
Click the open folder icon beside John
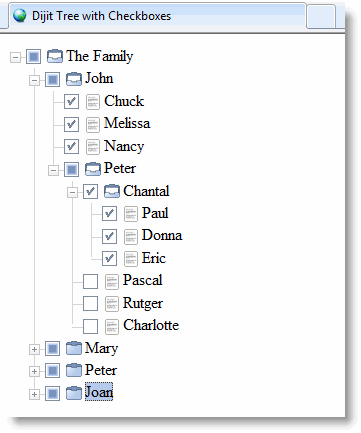[74, 79]
